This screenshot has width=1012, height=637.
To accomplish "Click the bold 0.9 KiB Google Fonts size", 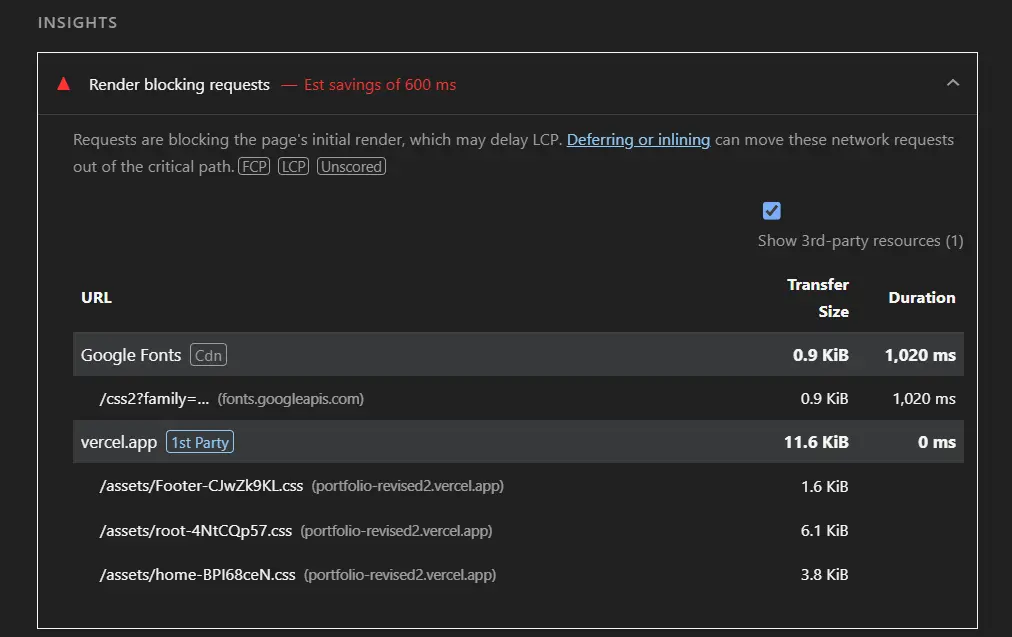I will click(820, 355).
